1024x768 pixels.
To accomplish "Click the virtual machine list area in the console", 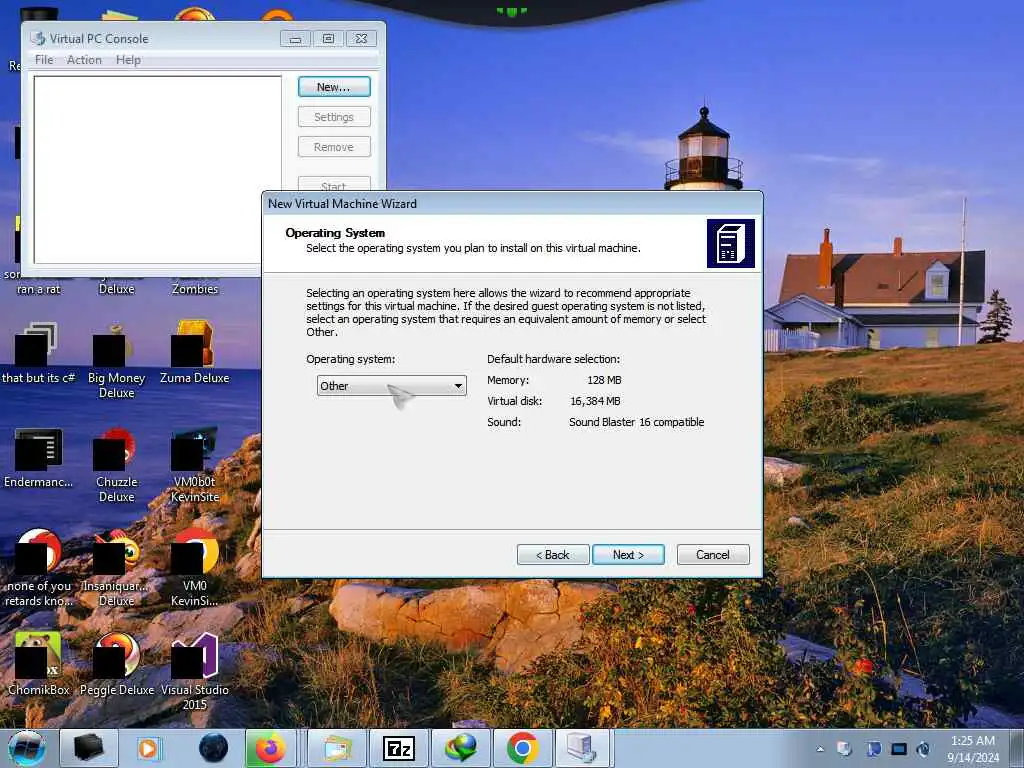I will click(x=157, y=170).
